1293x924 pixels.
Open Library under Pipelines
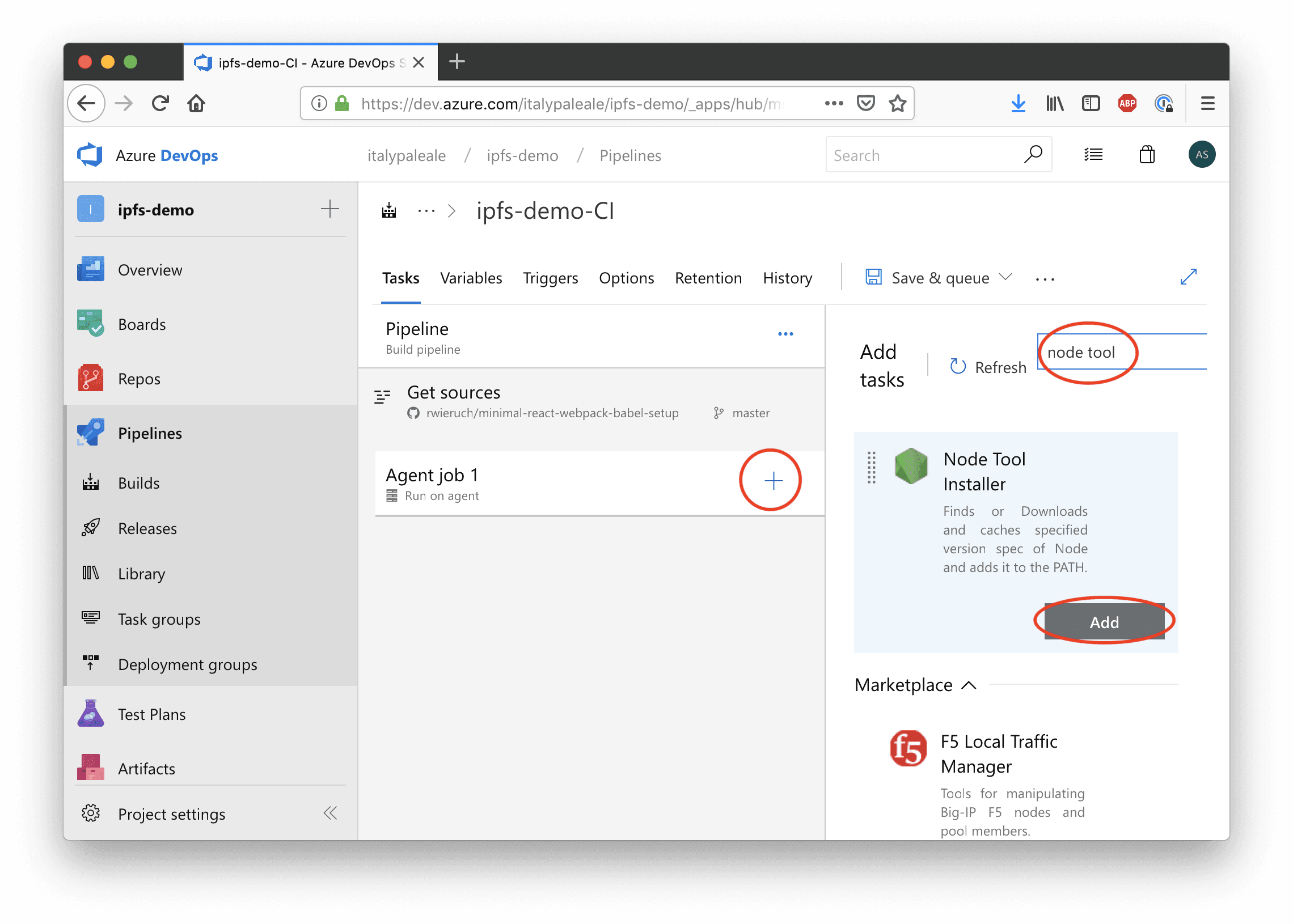[210, 574]
